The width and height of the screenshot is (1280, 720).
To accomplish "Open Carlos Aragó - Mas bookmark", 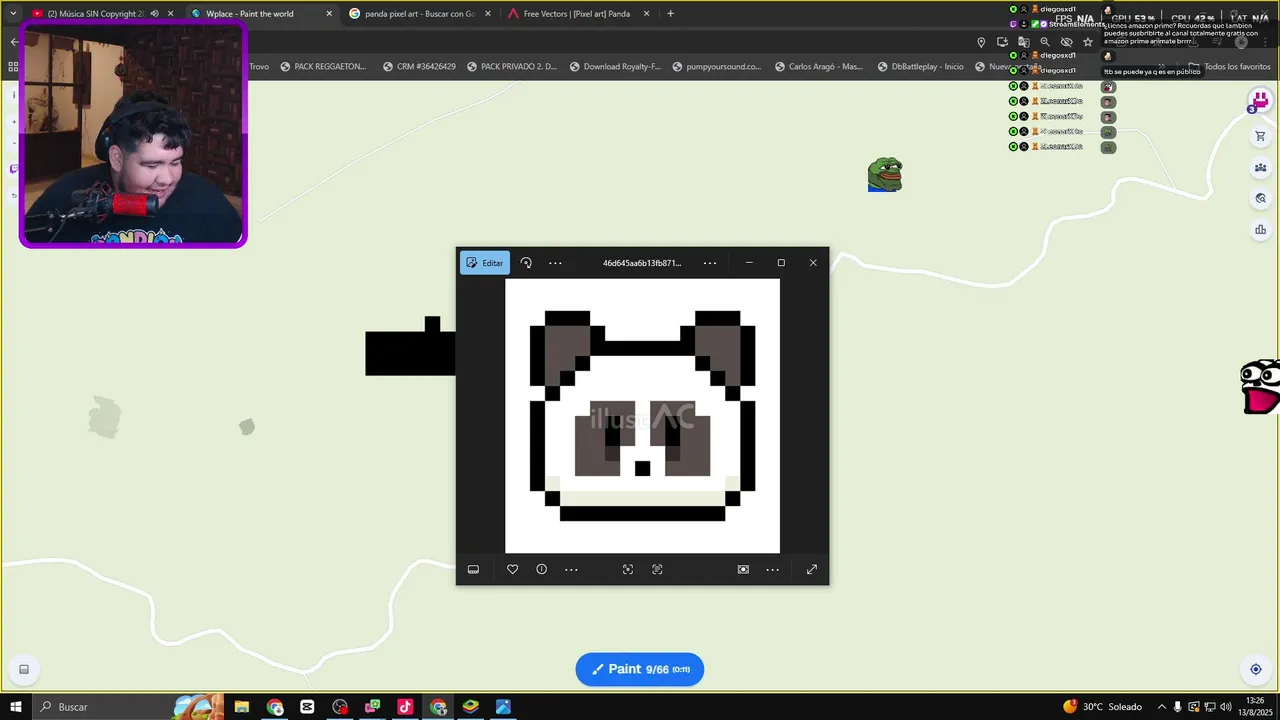I will (818, 67).
